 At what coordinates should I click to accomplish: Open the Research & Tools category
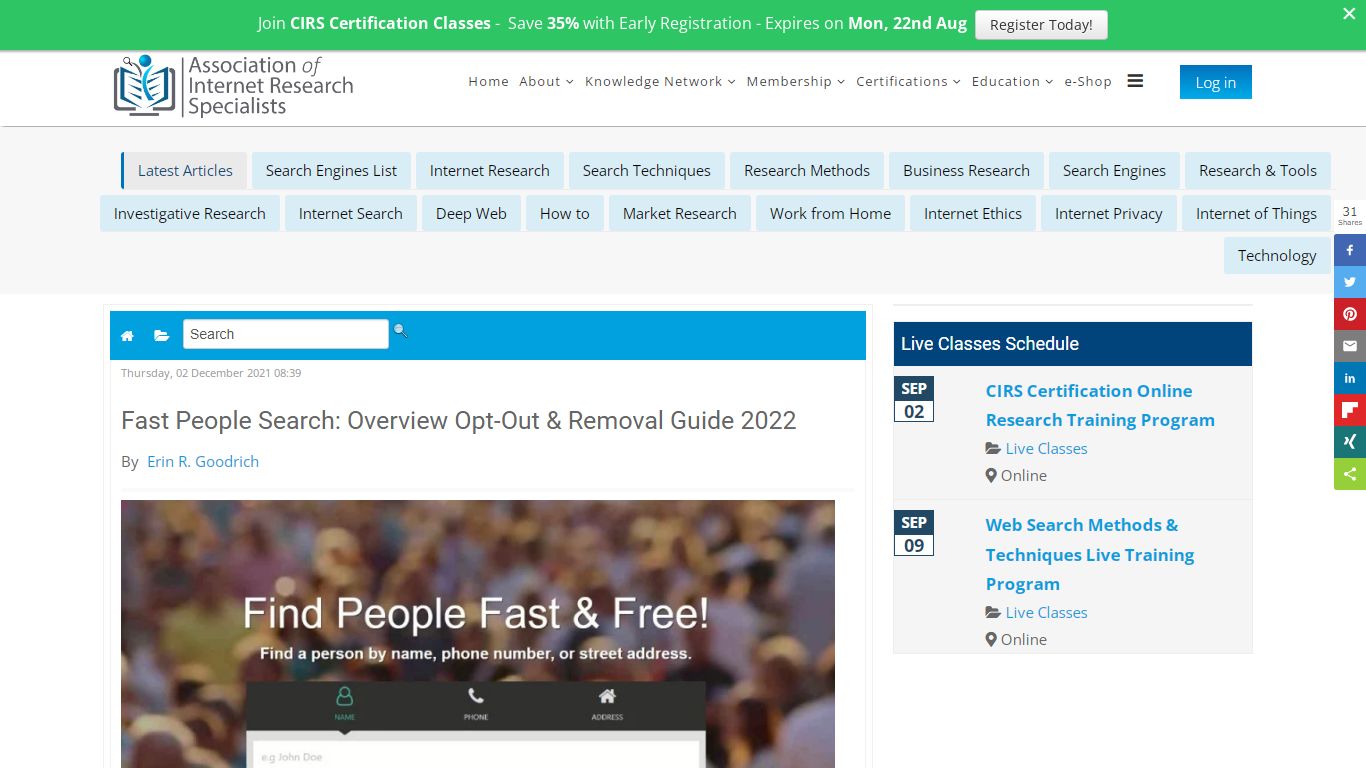1258,171
